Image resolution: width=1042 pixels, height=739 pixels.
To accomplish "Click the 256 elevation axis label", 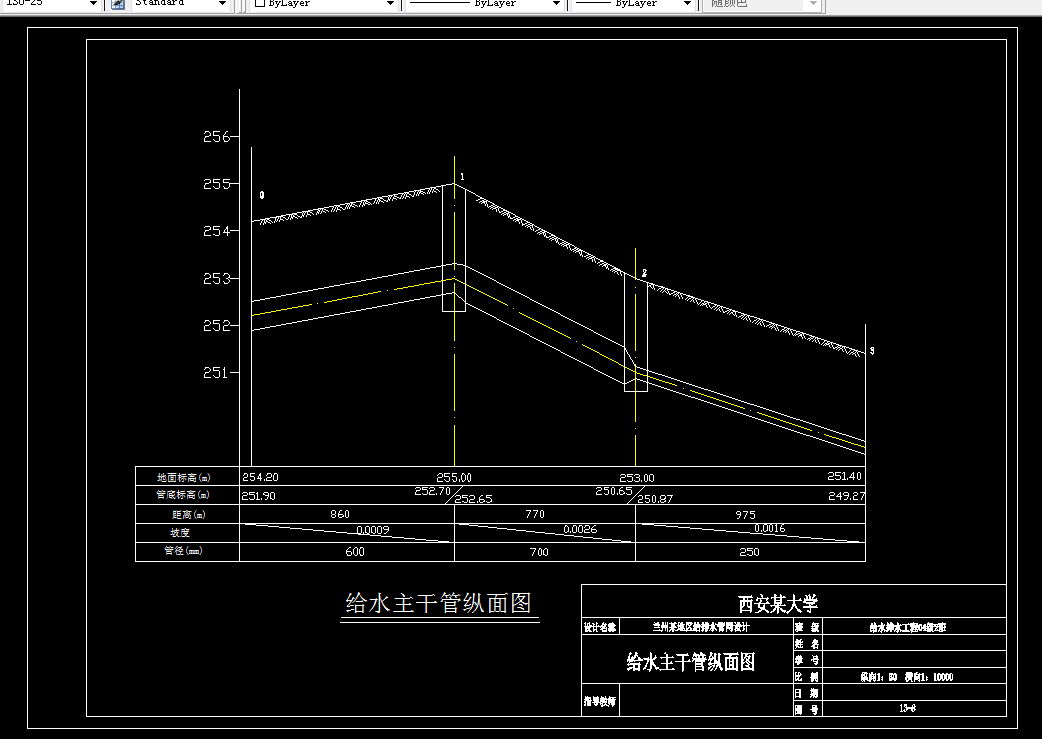I will tap(216, 136).
